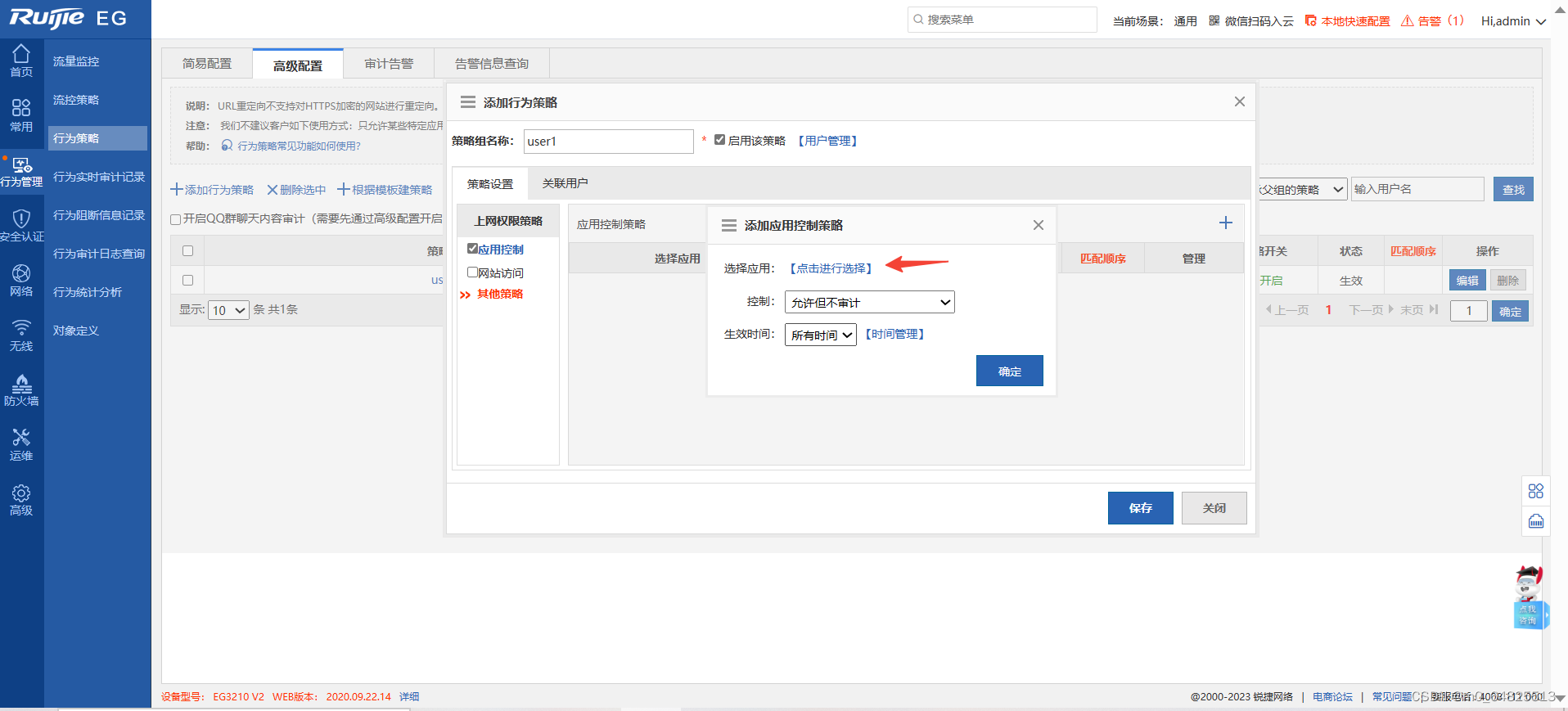This screenshot has height=711, width=1568.
Task: Click the headset help icon
Action: [227, 145]
